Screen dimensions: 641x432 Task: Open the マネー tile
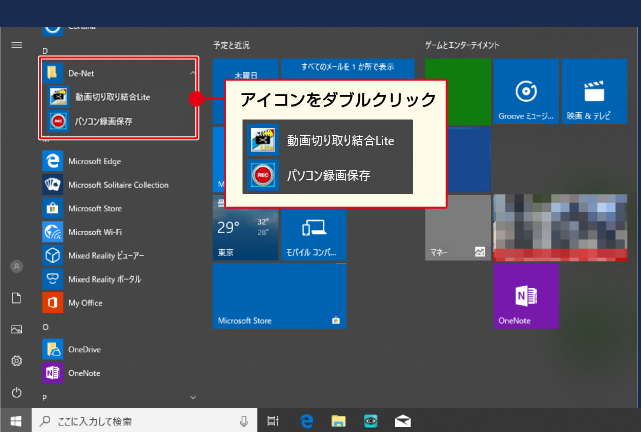point(458,228)
